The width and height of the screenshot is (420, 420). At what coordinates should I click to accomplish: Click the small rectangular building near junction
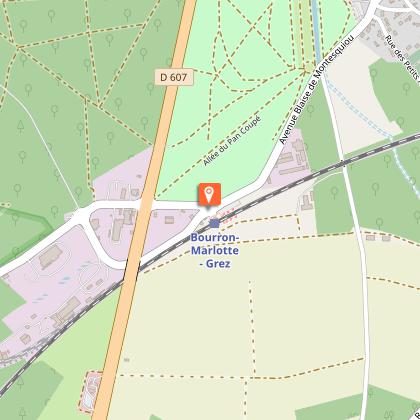169,220
